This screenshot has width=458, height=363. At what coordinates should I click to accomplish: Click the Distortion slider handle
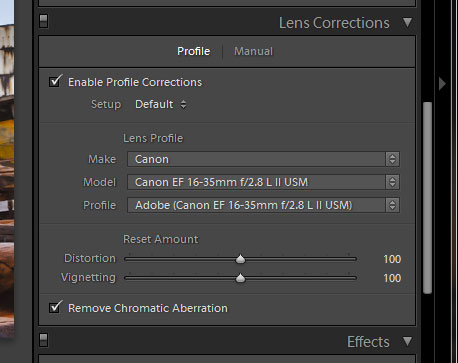240,259
